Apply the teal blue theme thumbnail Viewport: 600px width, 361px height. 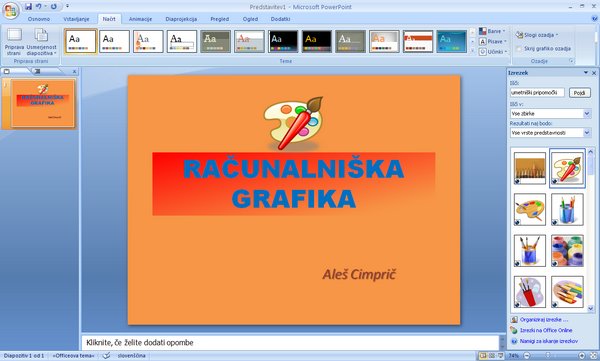click(452, 41)
